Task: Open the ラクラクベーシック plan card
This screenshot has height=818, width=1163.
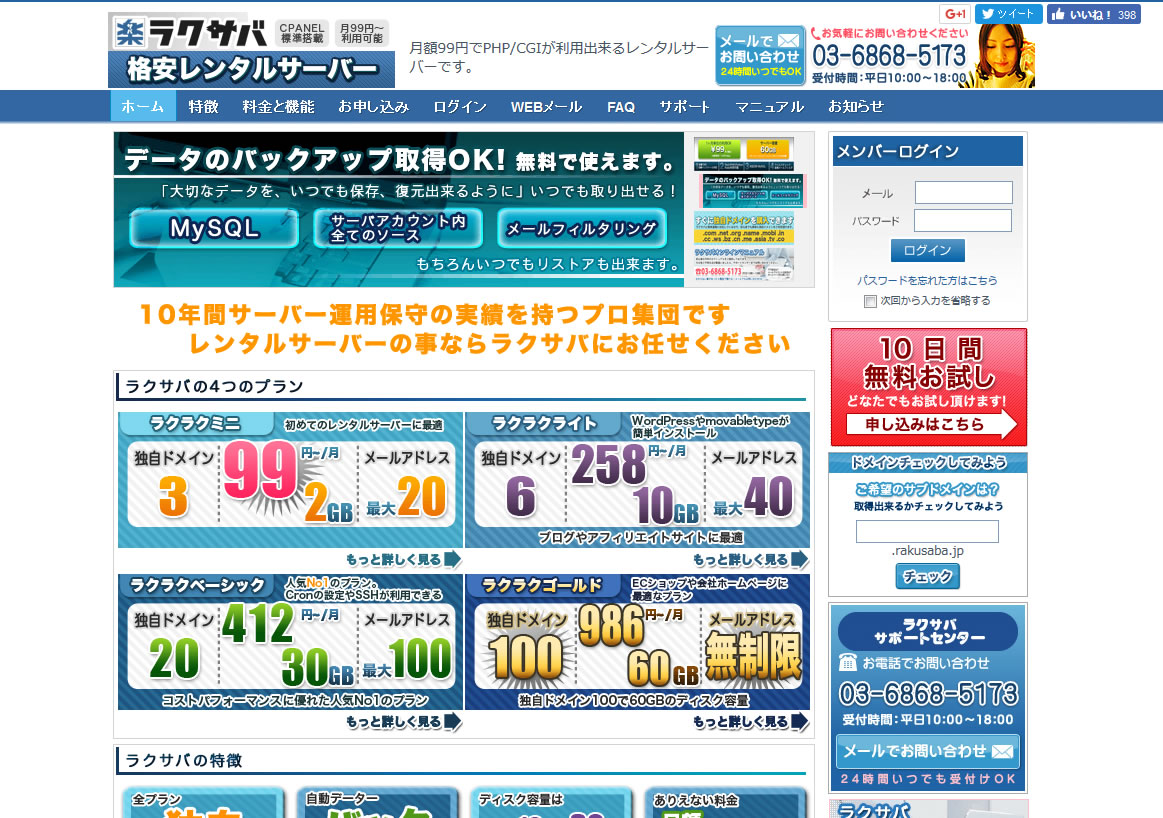Action: pos(290,642)
